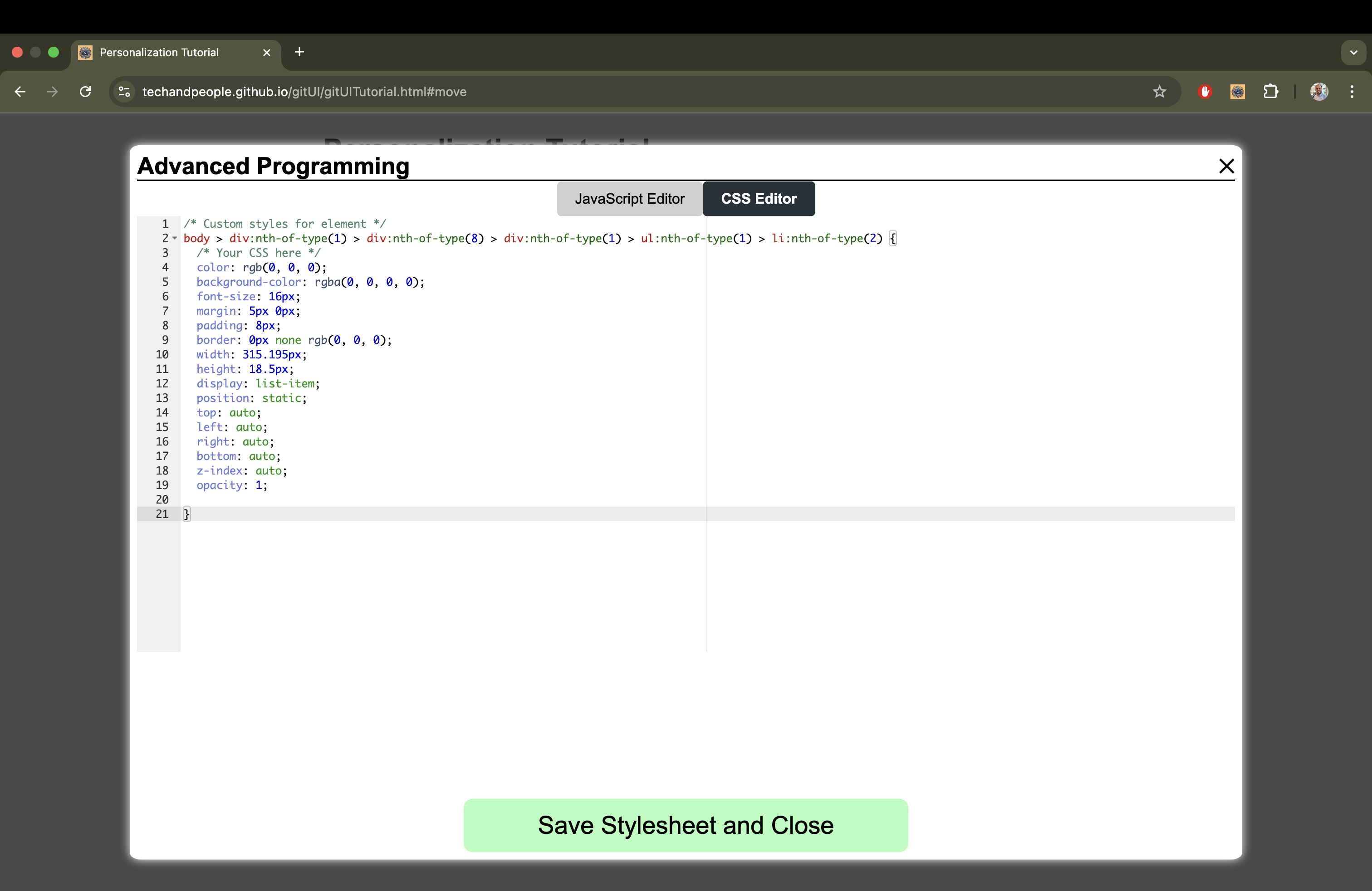Image resolution: width=1372 pixels, height=891 pixels.
Task: Click Save Stylesheet and Close
Action: tap(685, 825)
